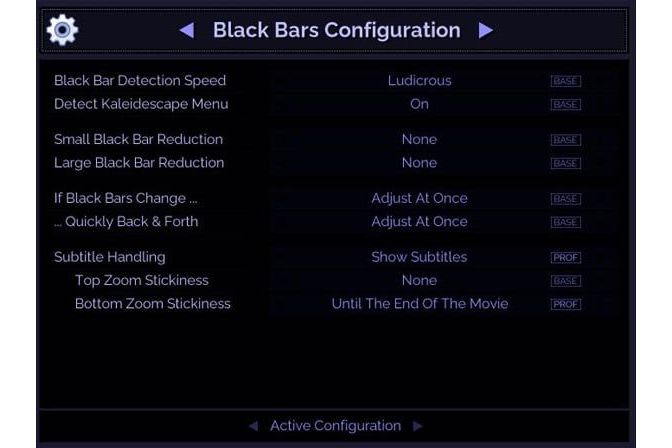
Task: Click the settings gear icon
Action: 63,30
